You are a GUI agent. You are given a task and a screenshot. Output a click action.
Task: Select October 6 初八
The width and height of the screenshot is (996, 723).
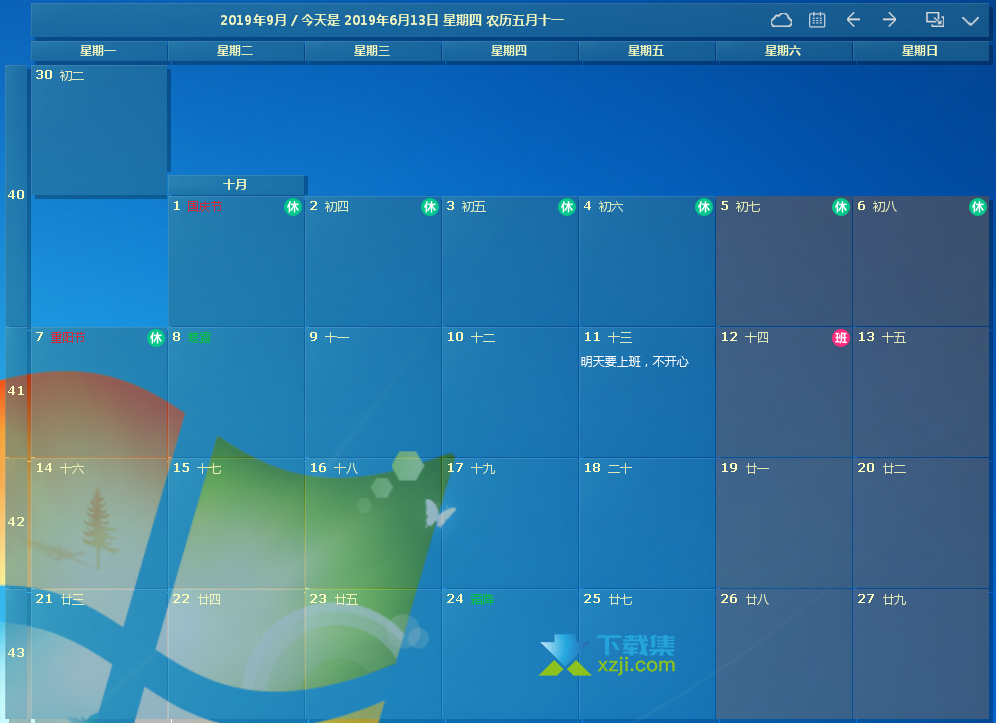click(x=921, y=261)
